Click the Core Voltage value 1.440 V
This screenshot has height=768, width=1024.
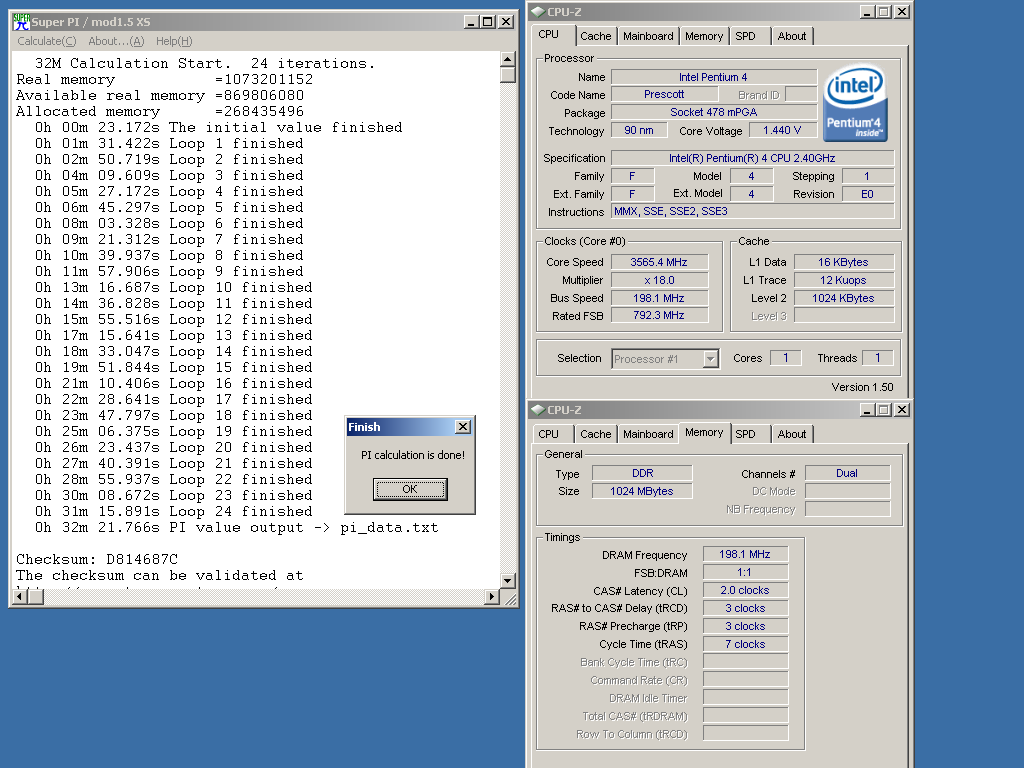tap(782, 130)
